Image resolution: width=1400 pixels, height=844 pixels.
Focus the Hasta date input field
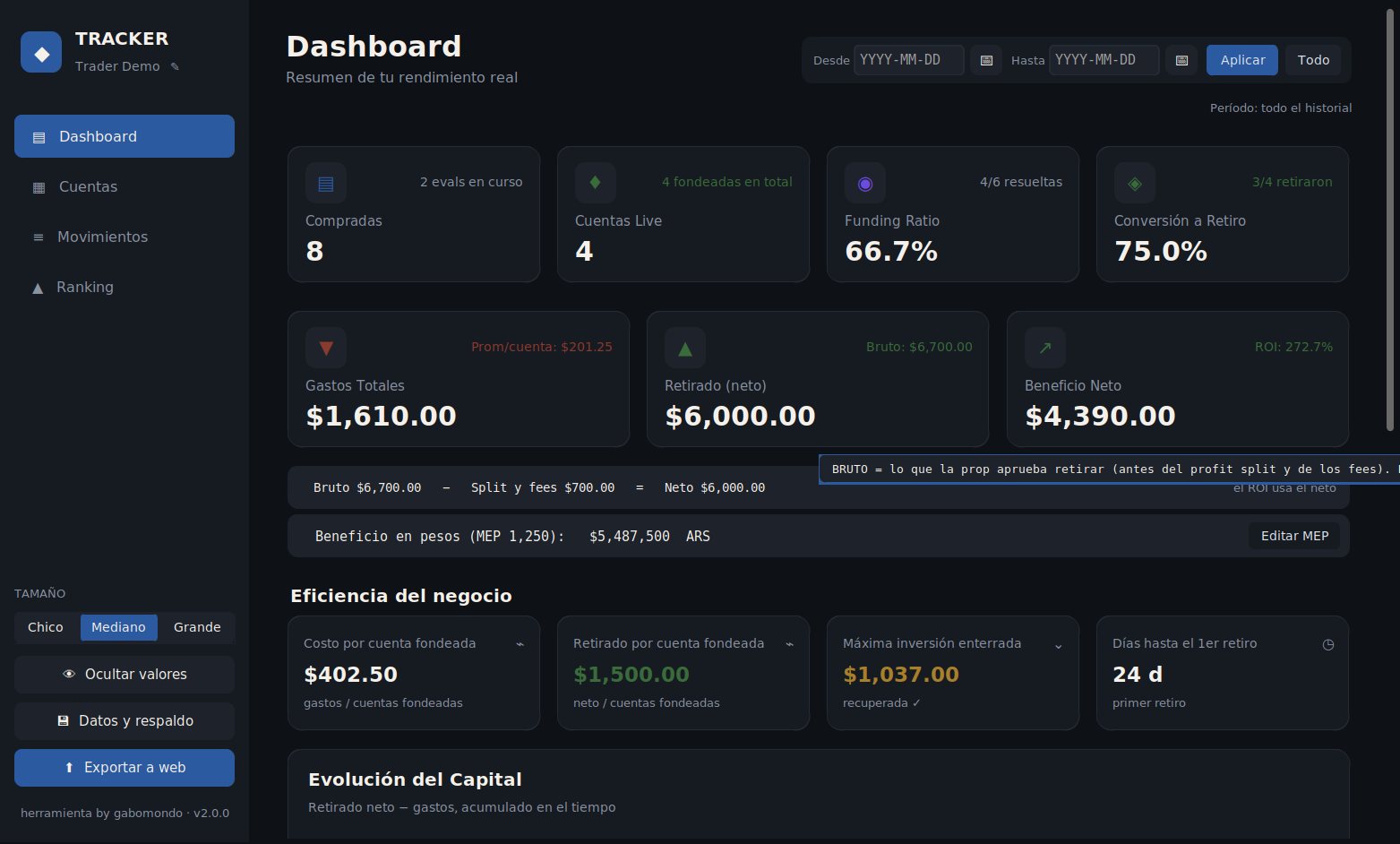(1104, 60)
